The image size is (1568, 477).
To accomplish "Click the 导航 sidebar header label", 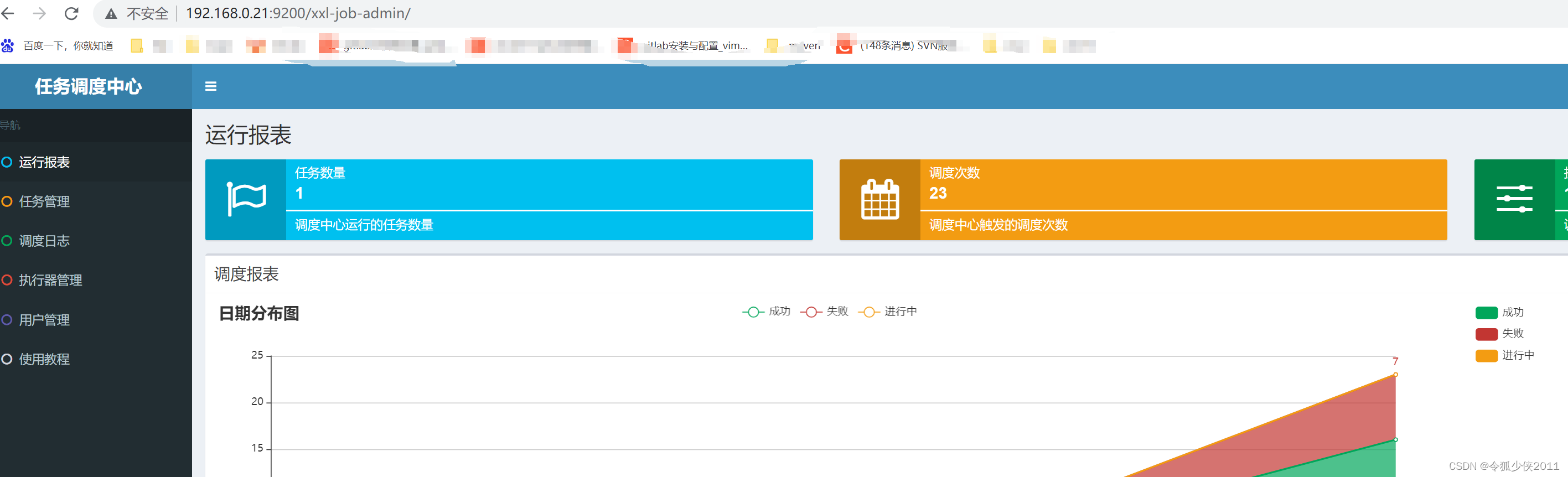I will point(10,125).
